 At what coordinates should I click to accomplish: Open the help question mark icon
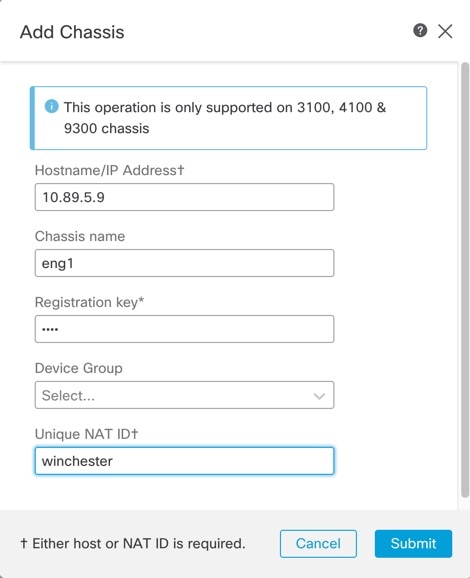coord(420,31)
